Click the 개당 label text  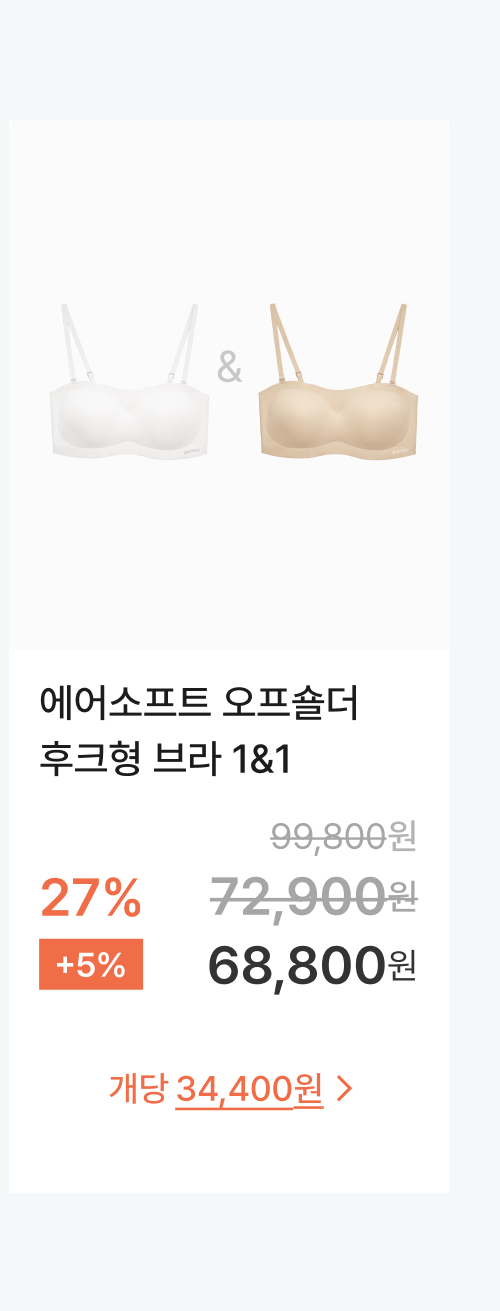tap(138, 1088)
